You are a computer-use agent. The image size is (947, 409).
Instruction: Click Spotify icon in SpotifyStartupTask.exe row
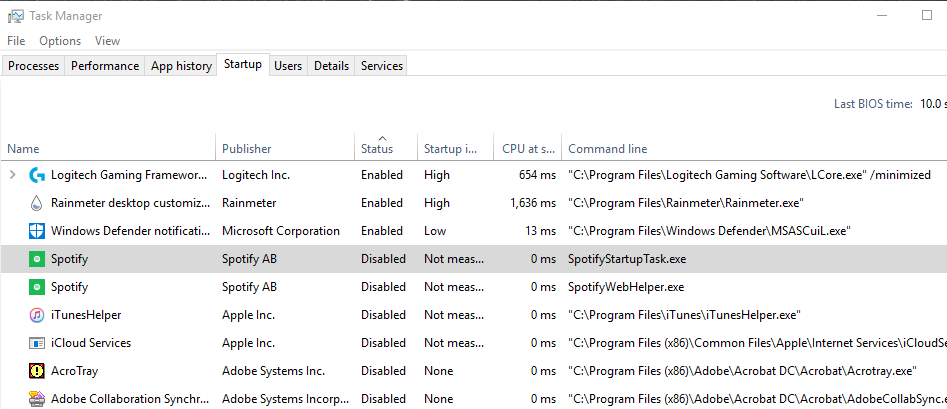pos(37,259)
